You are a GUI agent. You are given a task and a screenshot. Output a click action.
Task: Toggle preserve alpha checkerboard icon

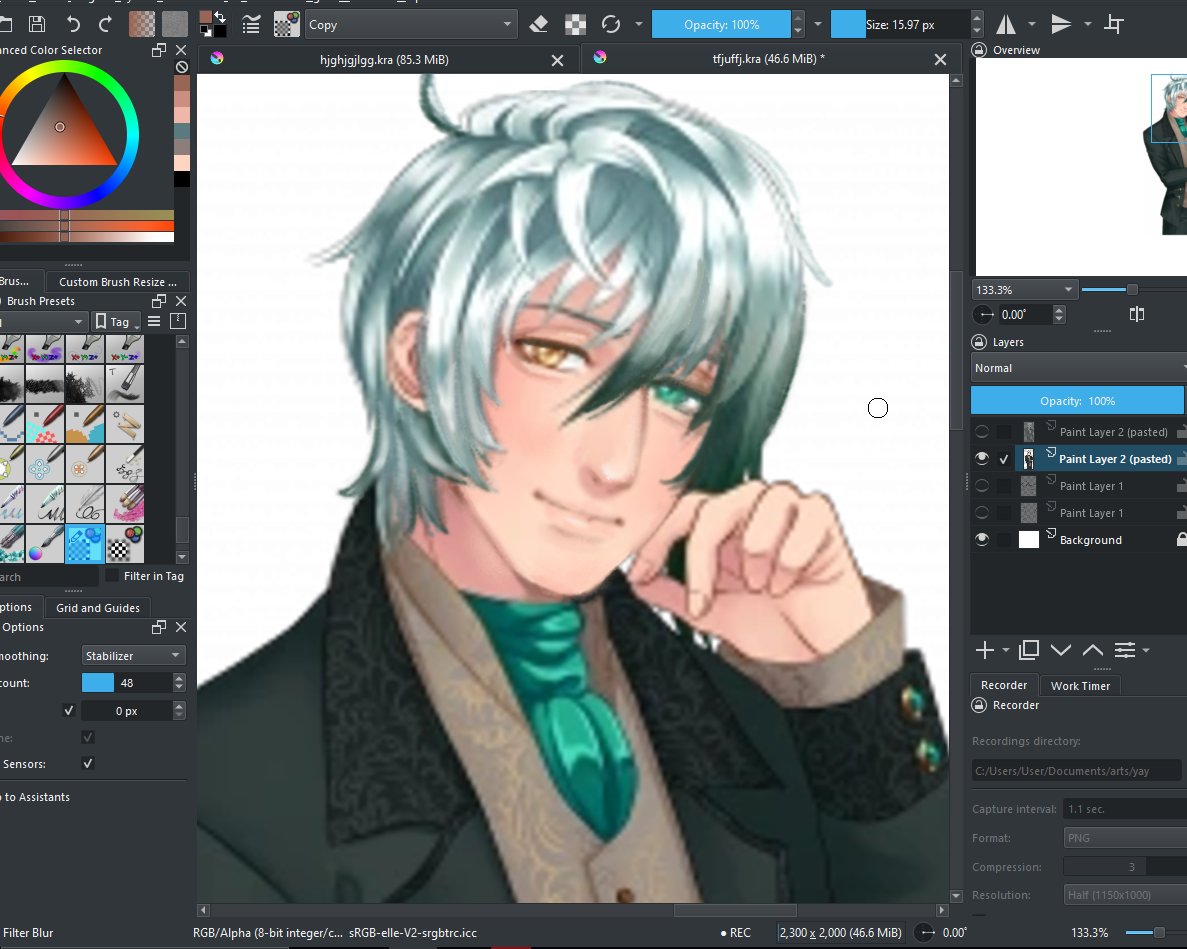tap(575, 25)
